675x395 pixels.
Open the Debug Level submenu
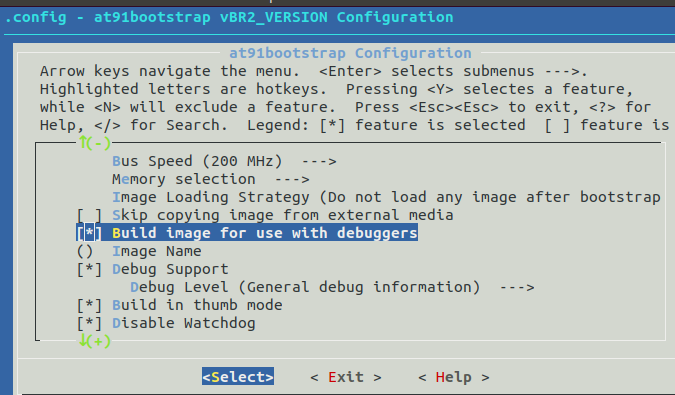tap(332, 287)
